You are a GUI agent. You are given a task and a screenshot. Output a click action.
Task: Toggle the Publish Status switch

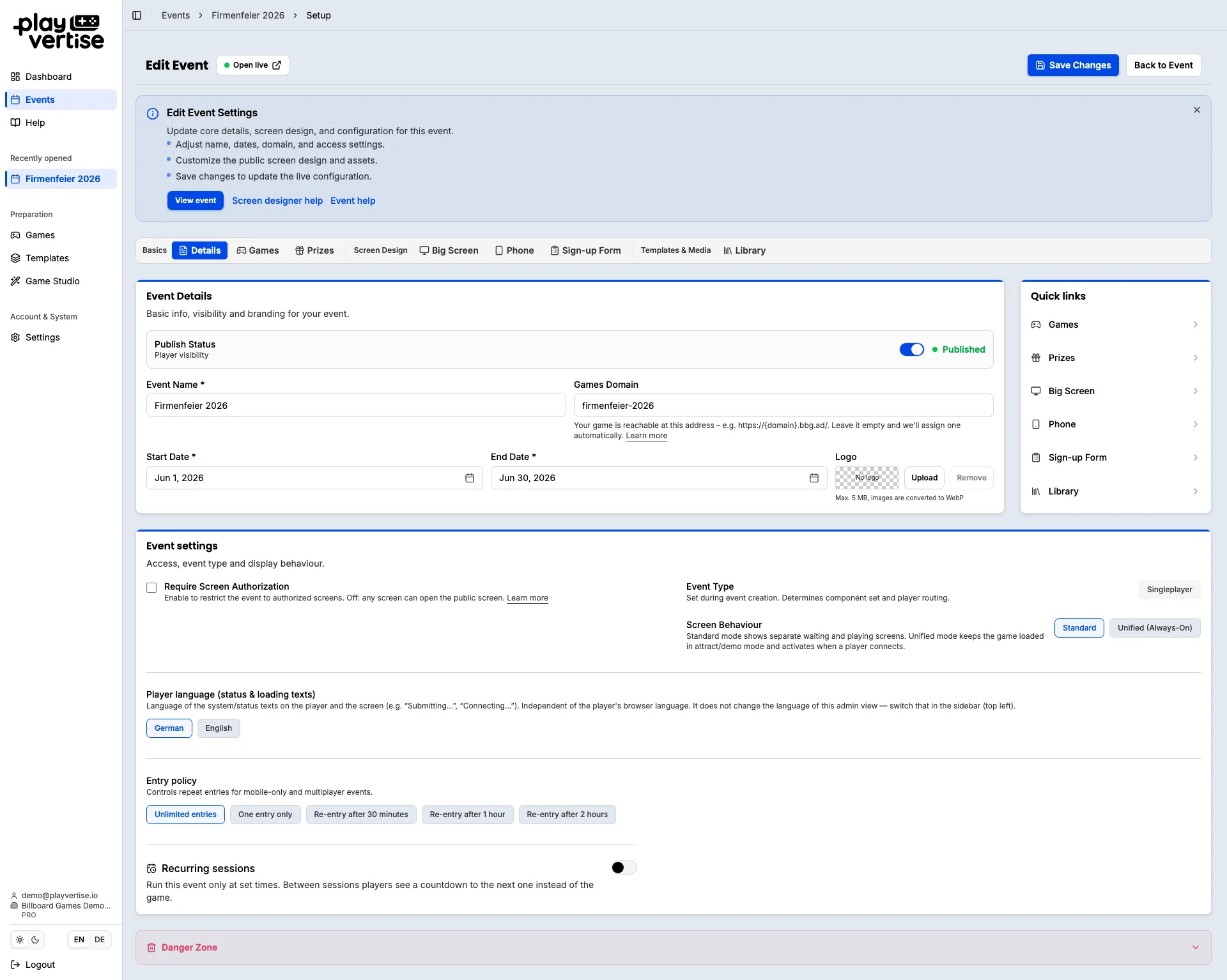point(912,349)
